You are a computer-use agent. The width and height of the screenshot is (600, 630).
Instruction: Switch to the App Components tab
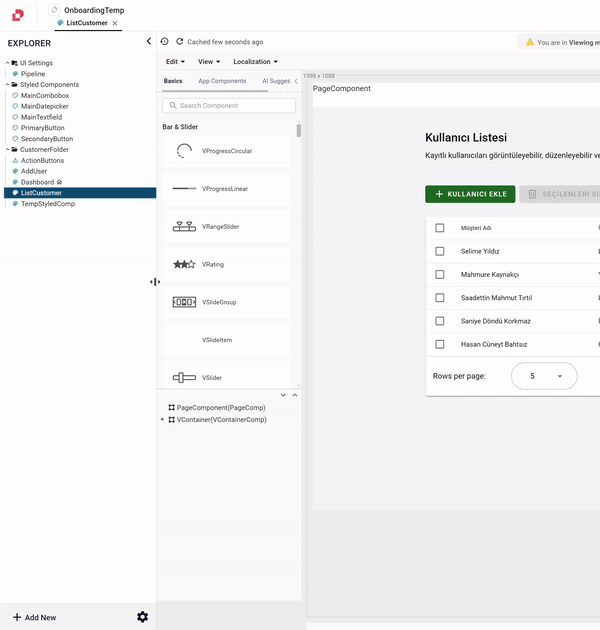click(x=222, y=81)
